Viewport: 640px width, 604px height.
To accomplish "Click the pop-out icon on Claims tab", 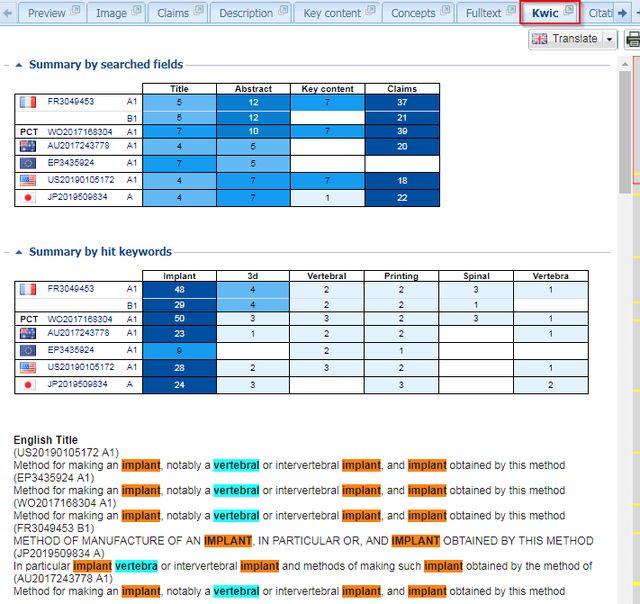I will click(x=198, y=11).
